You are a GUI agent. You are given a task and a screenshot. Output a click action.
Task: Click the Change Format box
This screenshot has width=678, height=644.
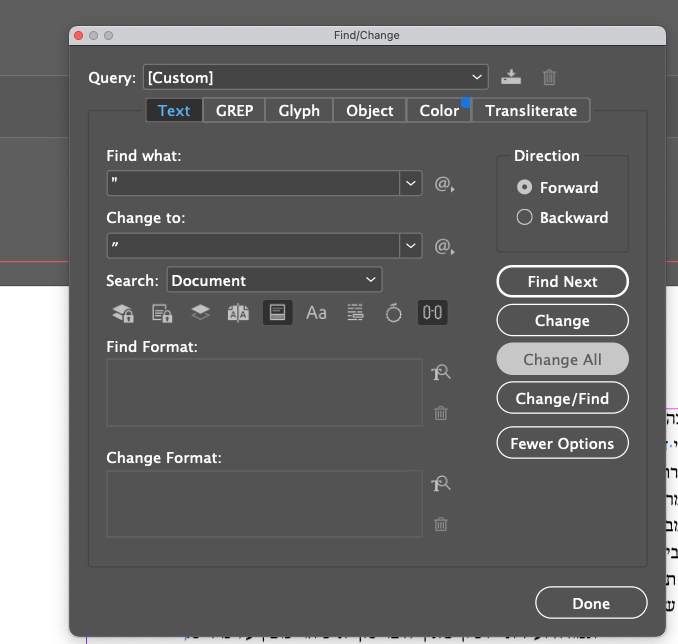pyautogui.click(x=264, y=504)
